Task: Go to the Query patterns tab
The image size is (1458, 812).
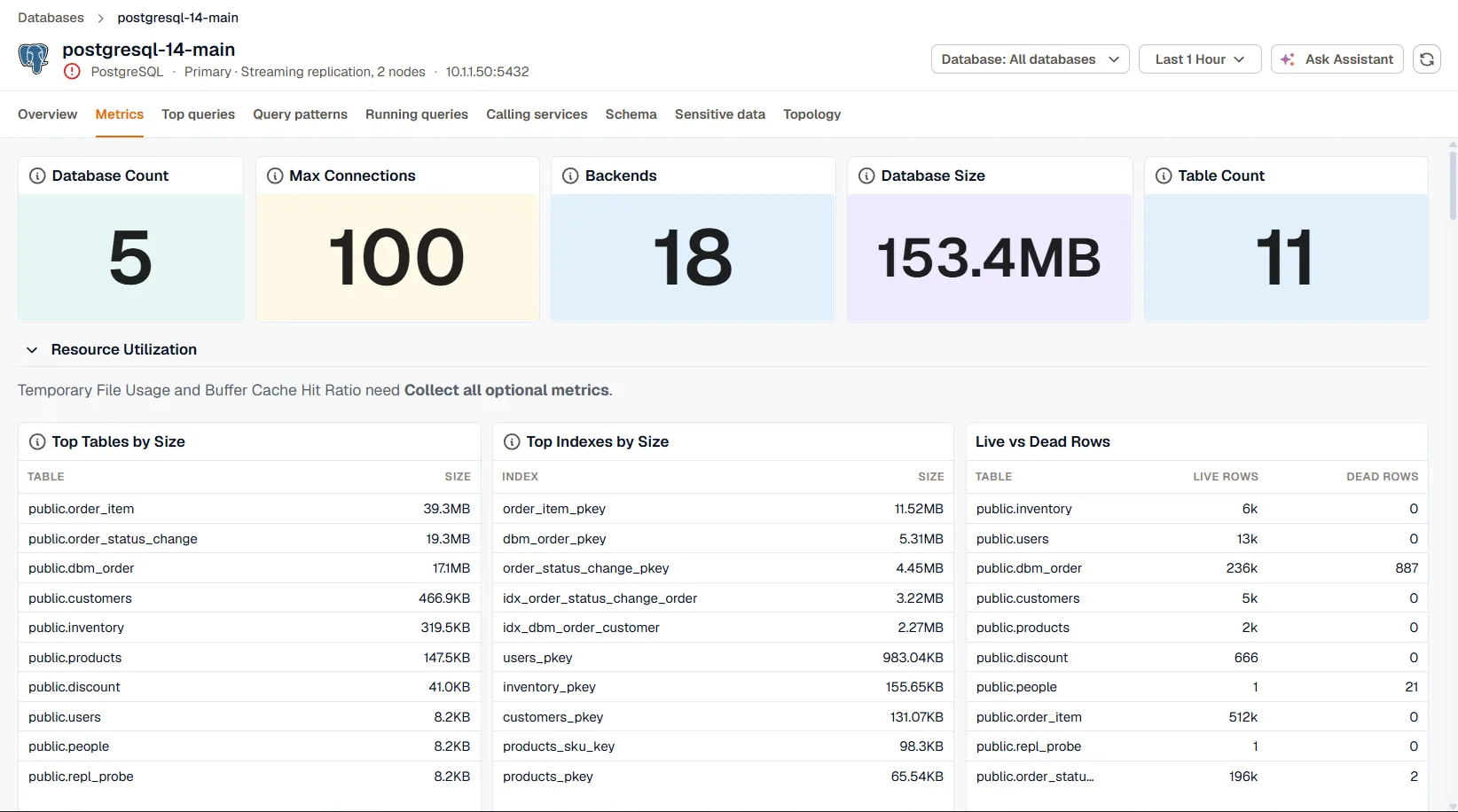Action: [x=300, y=114]
